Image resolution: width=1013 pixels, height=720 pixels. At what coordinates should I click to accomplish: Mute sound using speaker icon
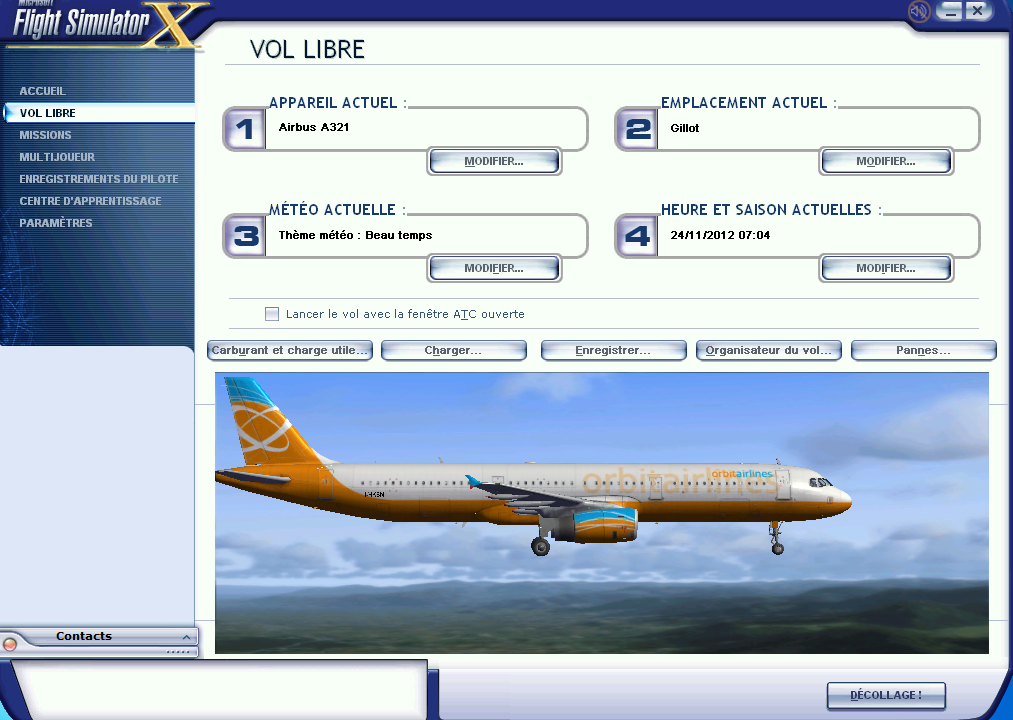[x=918, y=11]
